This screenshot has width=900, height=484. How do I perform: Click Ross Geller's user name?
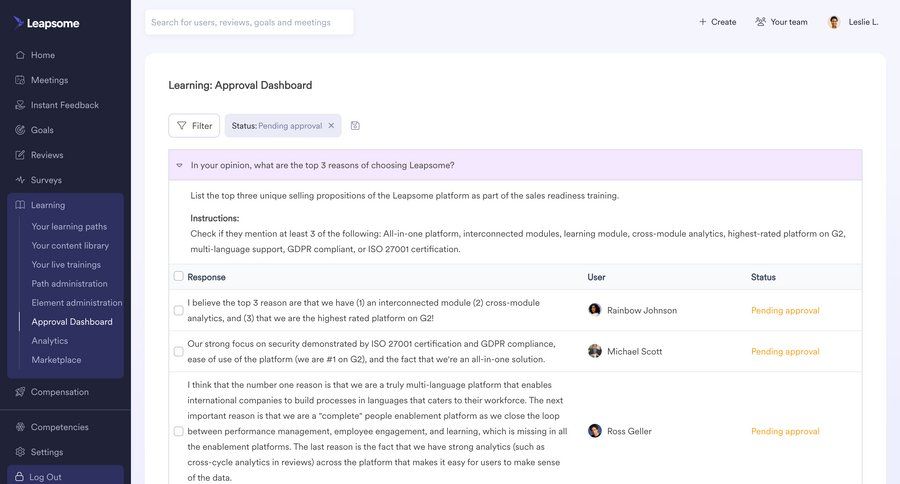pyautogui.click(x=629, y=431)
